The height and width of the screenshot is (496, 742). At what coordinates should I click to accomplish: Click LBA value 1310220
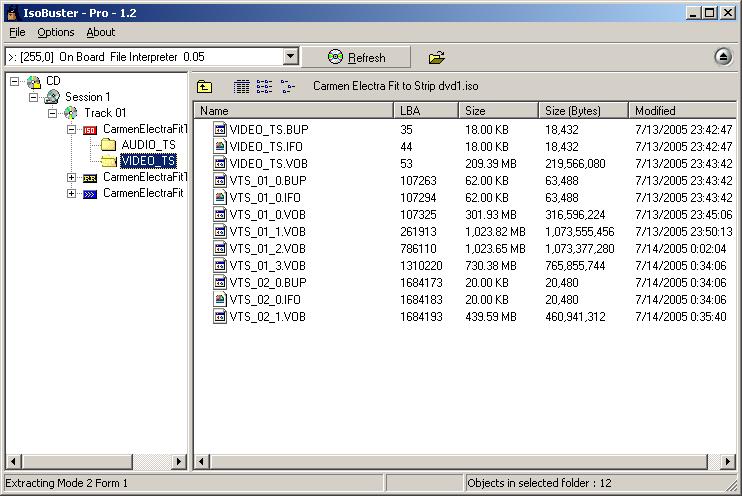click(x=421, y=266)
